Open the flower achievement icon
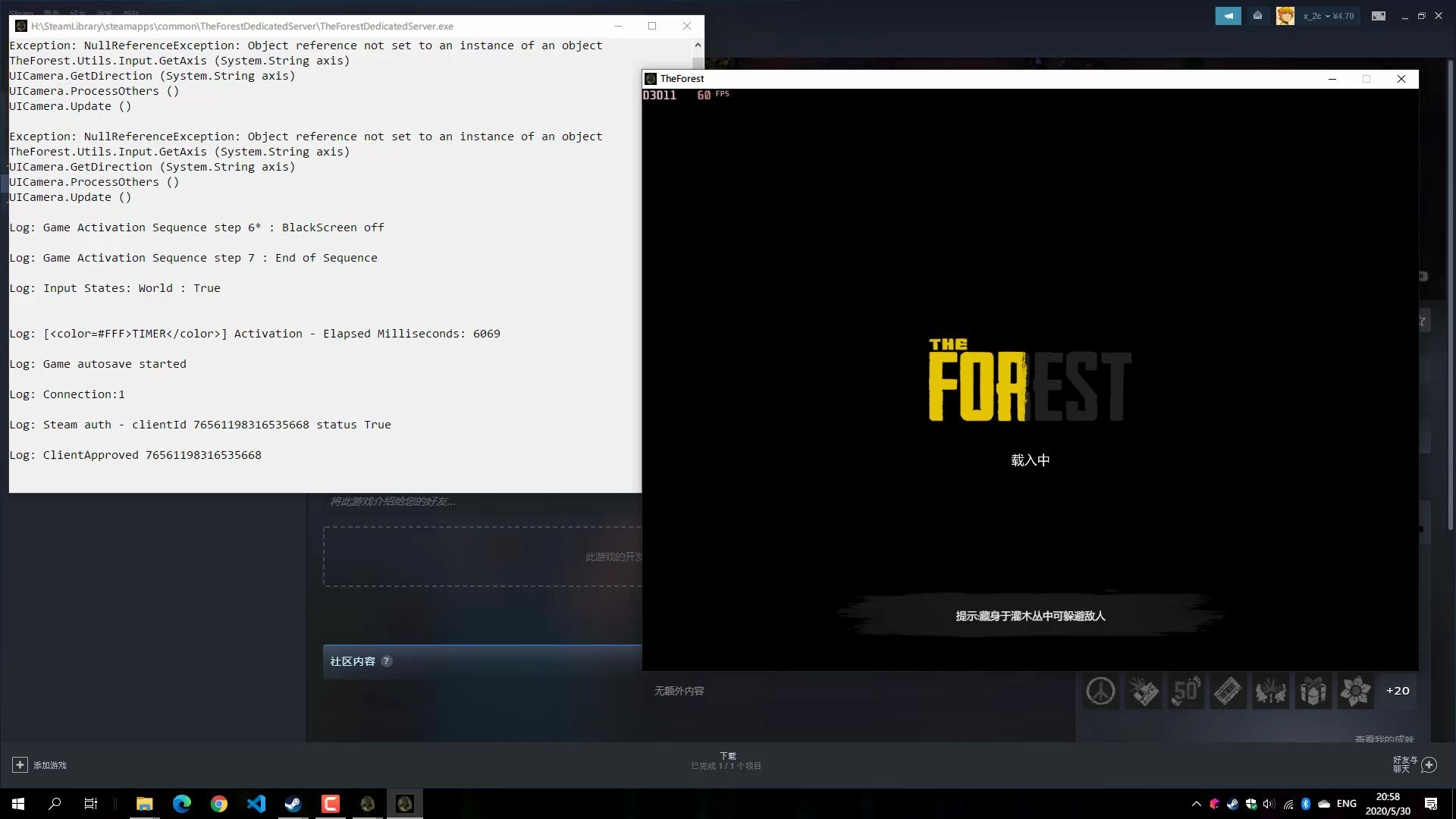Viewport: 1456px width, 819px height. tap(1355, 691)
